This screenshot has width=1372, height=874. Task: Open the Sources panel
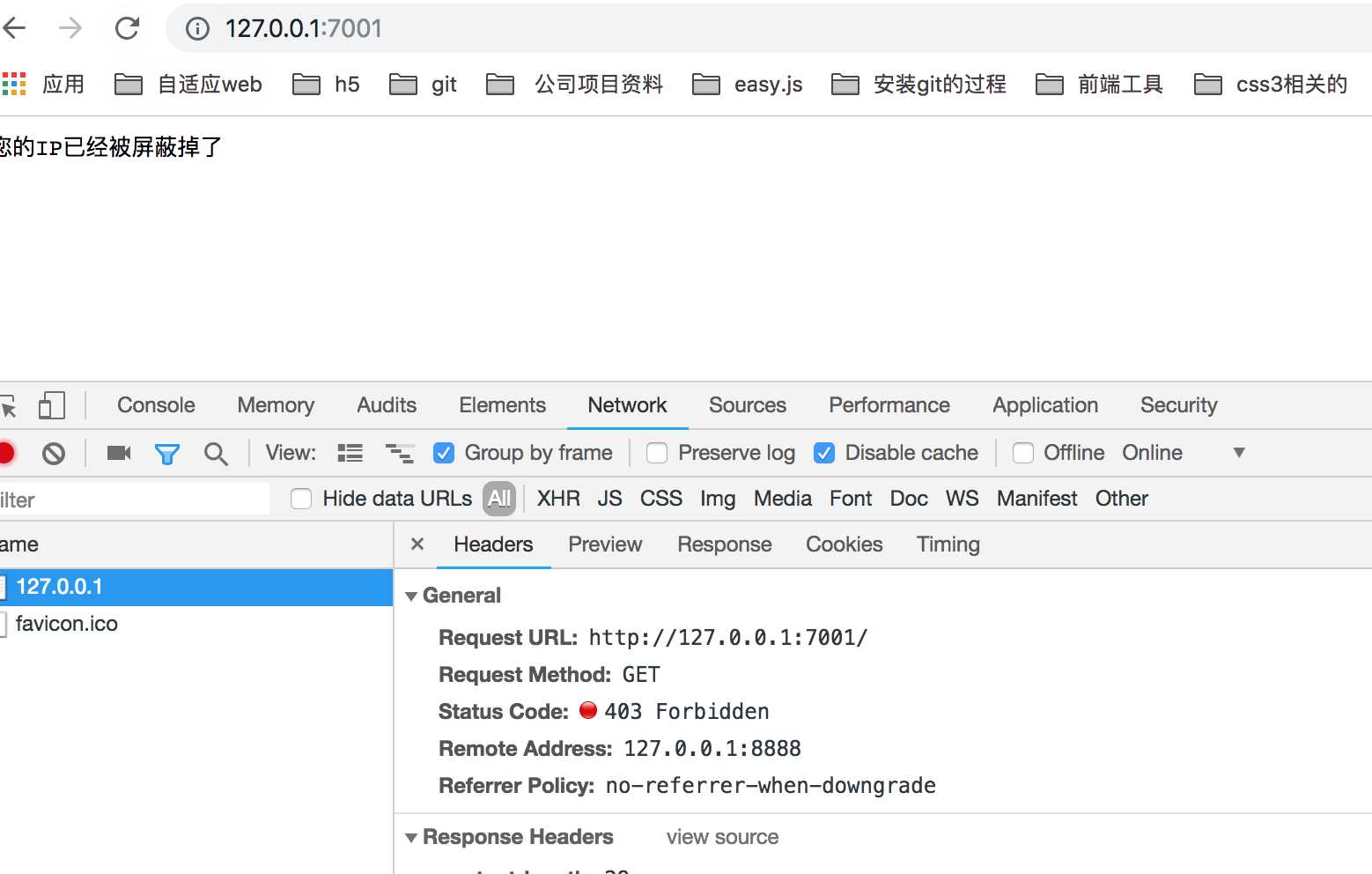[748, 405]
